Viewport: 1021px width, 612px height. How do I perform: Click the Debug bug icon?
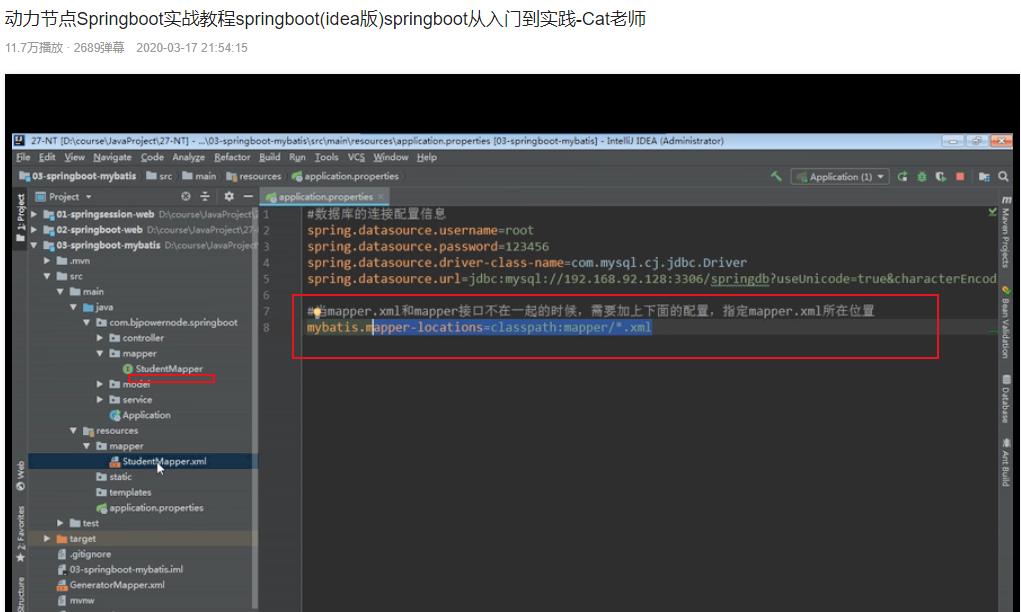point(922,176)
